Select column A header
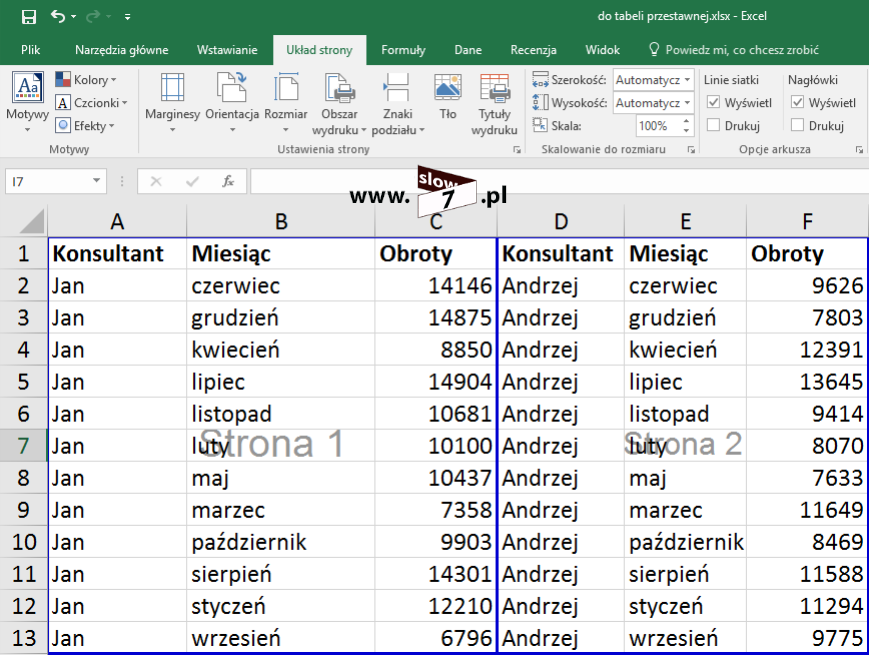 117,222
